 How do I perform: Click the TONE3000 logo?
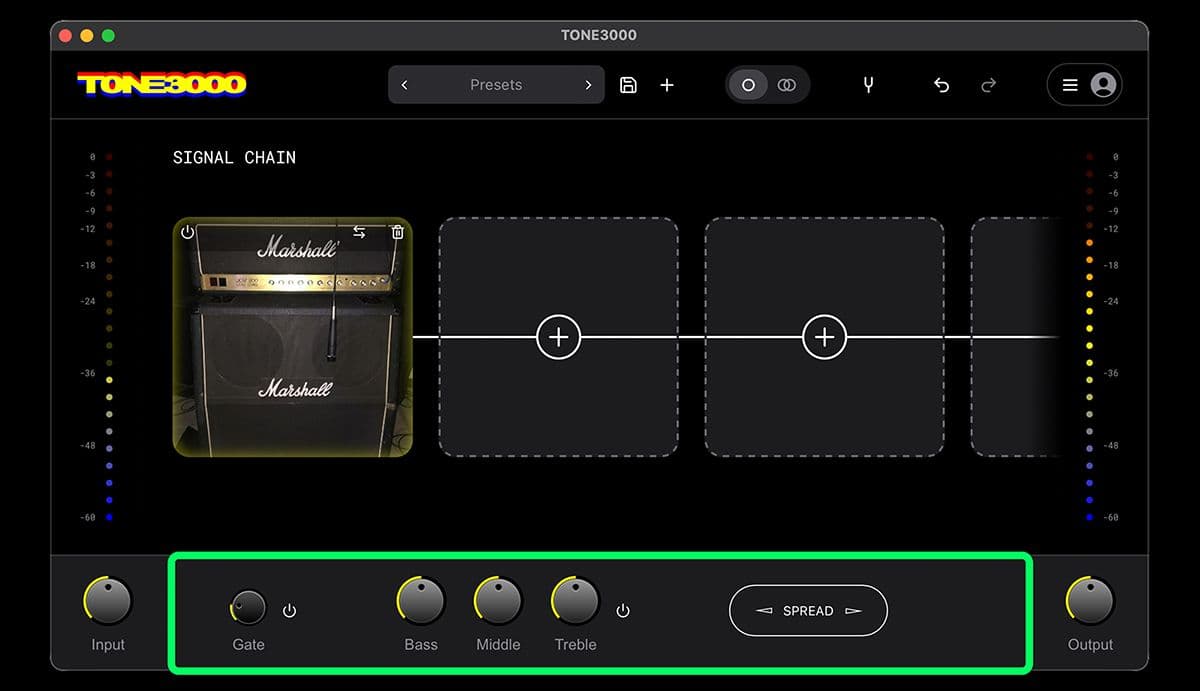pos(162,84)
